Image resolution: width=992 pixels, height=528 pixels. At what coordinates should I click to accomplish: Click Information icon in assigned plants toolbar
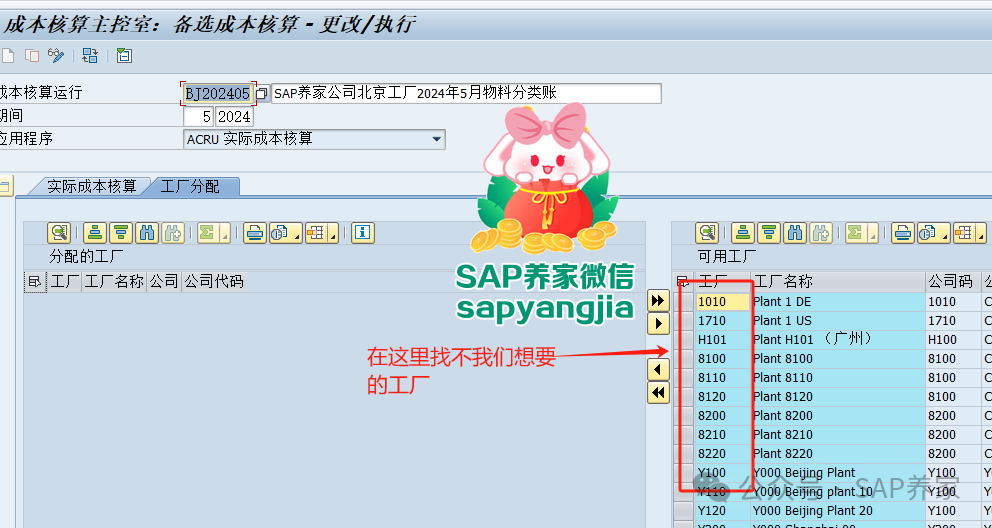[x=363, y=233]
